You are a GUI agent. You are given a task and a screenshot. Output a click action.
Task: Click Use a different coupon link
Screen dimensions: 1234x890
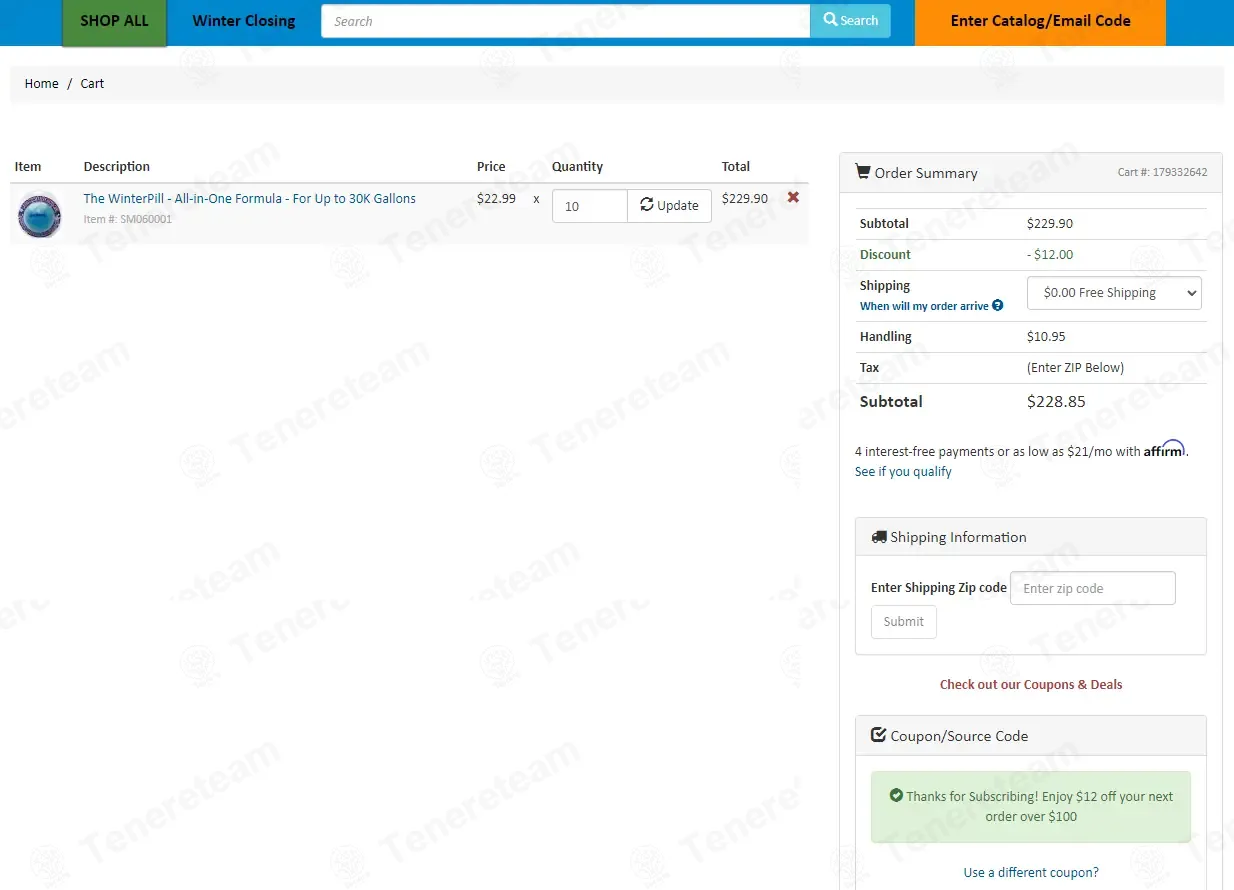1031,872
